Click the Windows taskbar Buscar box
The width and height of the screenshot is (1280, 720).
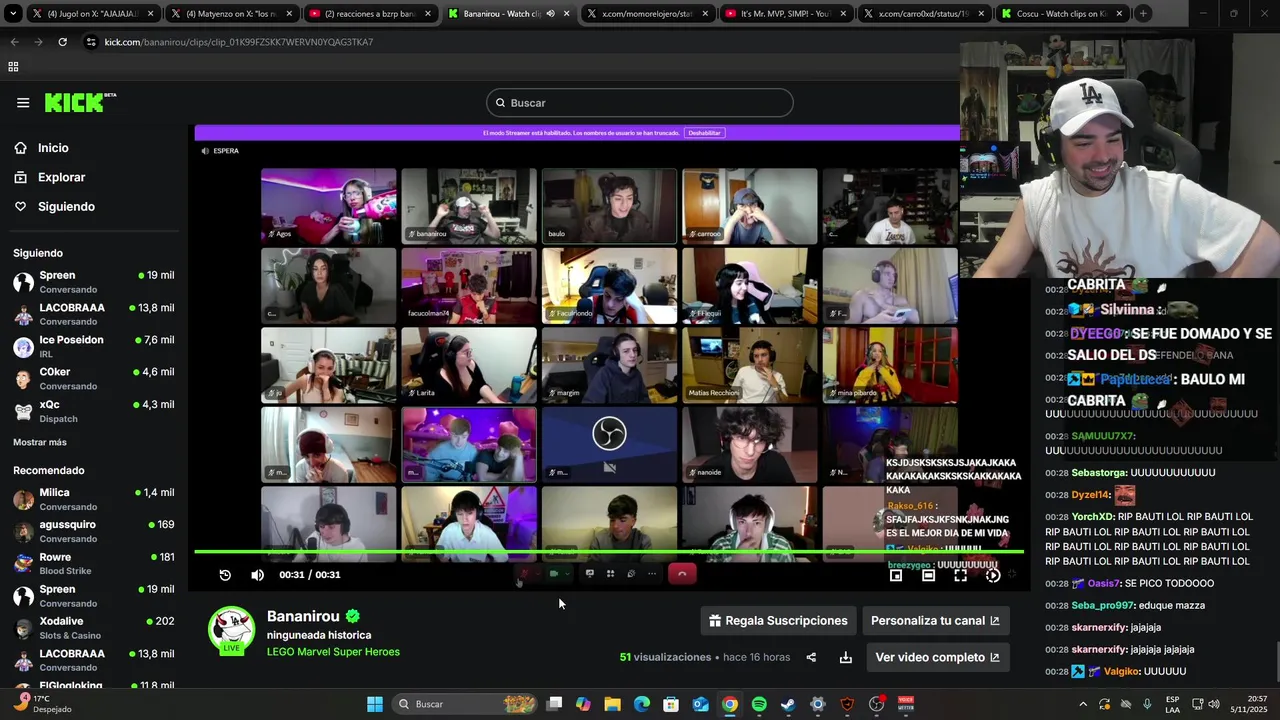coord(464,704)
